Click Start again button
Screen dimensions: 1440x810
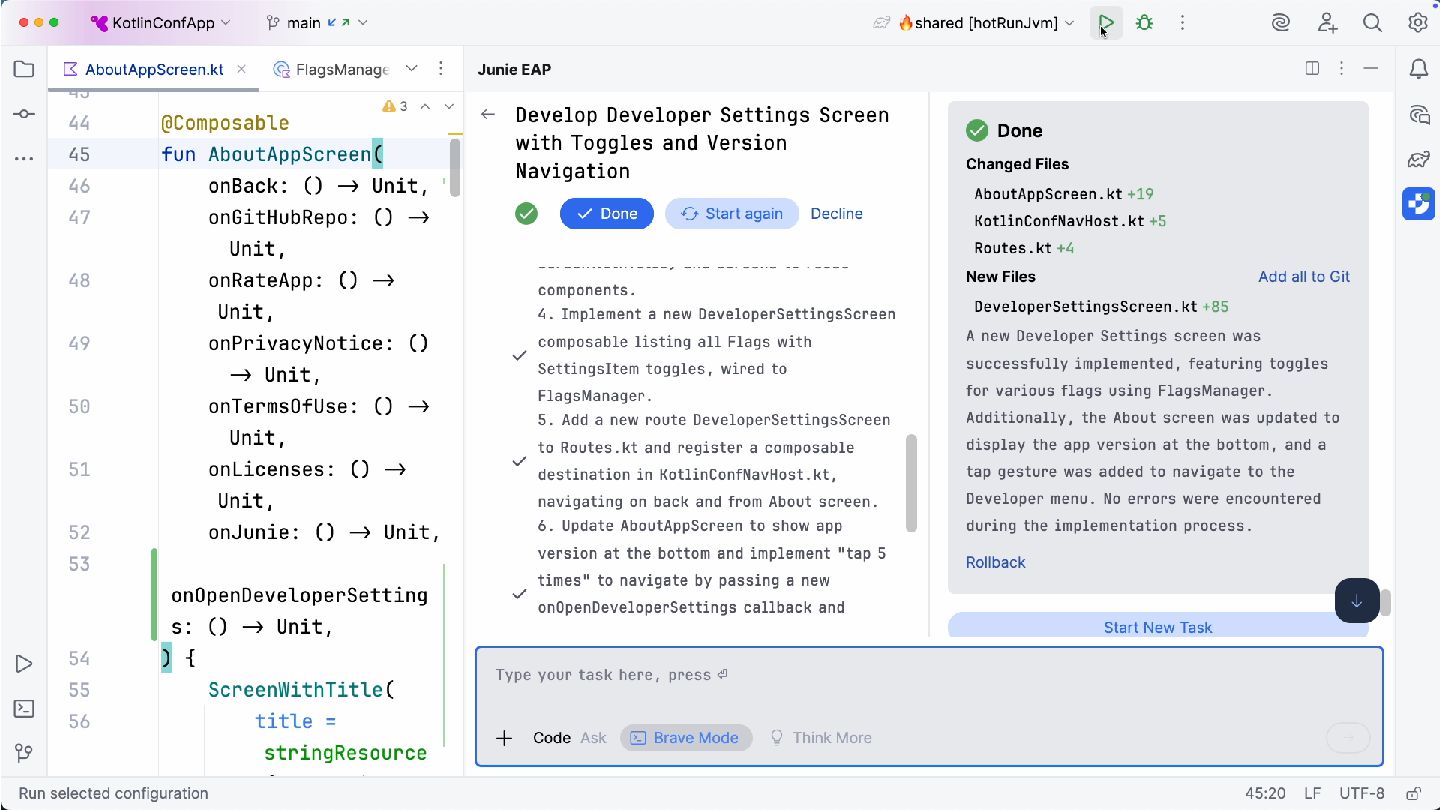[732, 214]
